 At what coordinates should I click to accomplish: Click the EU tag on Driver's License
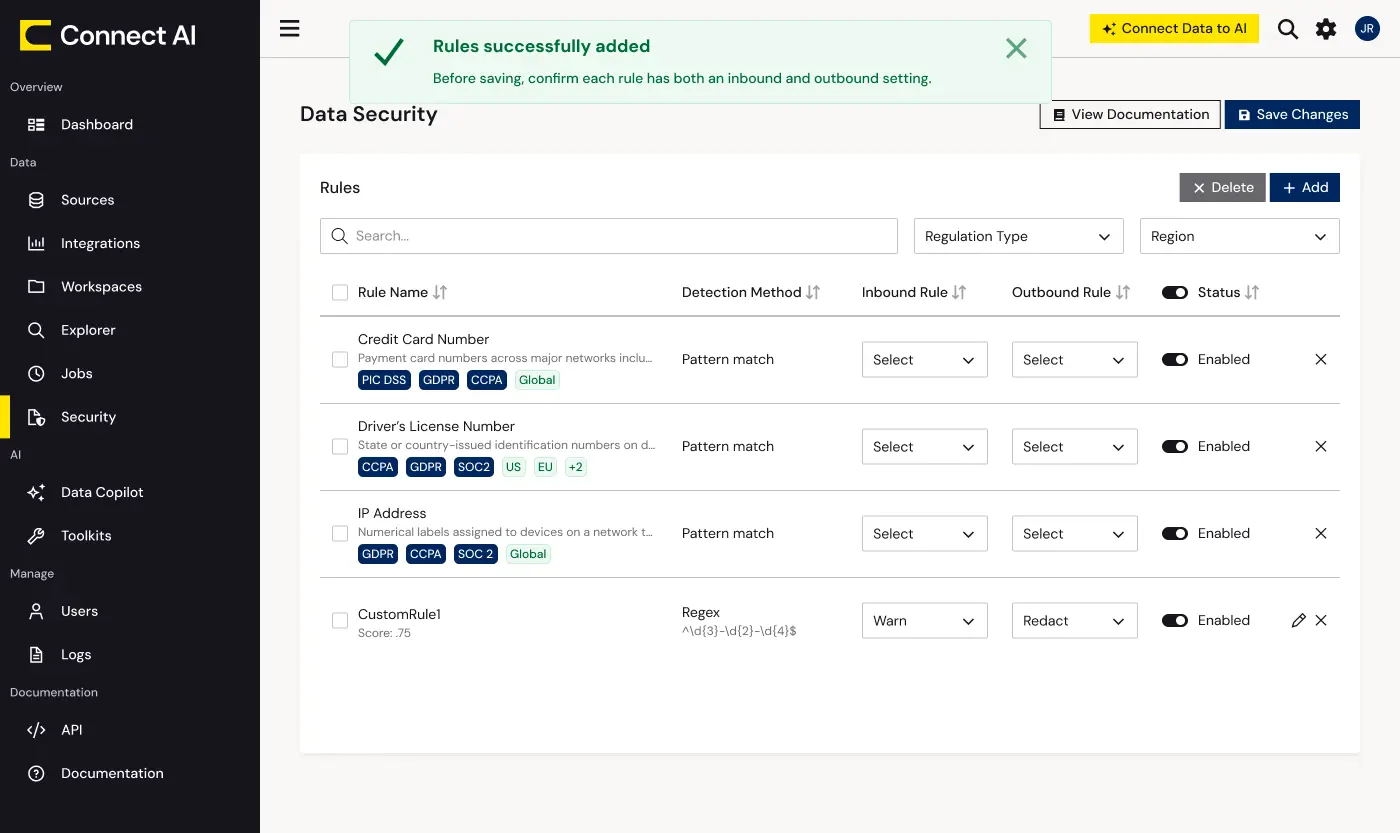coord(545,467)
